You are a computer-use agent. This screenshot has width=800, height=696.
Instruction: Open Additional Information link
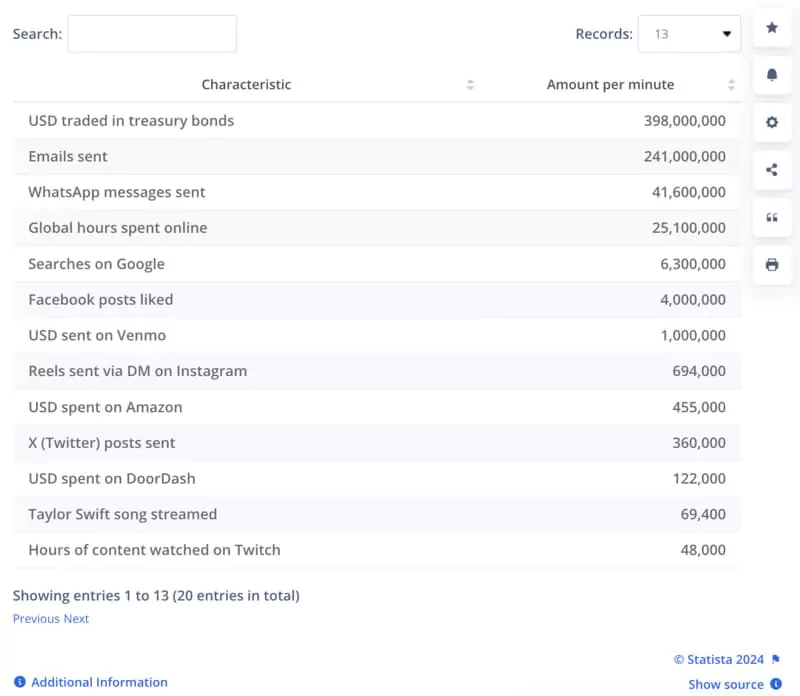click(x=99, y=682)
